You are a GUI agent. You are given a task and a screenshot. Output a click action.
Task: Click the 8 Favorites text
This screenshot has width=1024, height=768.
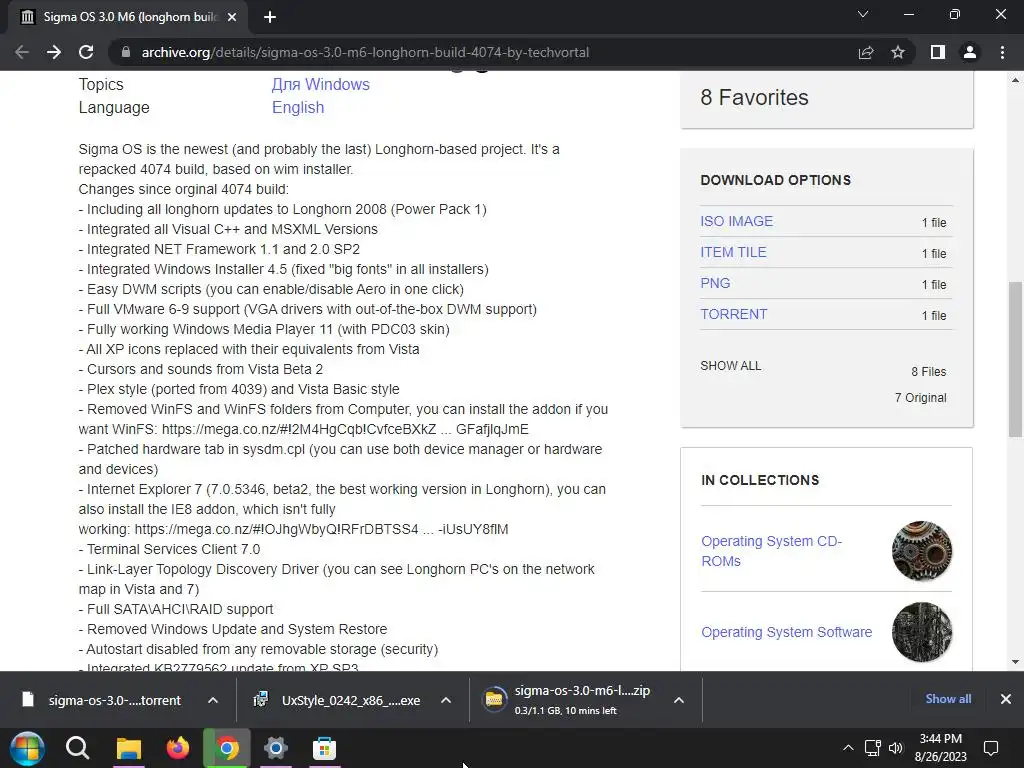754,97
